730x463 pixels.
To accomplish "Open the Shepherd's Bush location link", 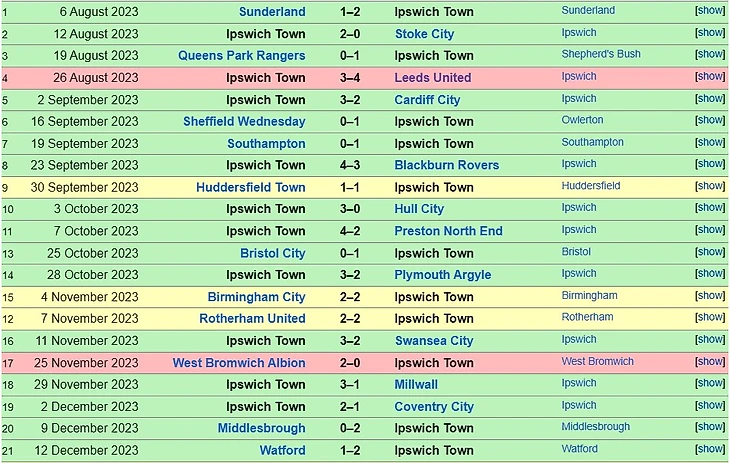I will point(601,54).
